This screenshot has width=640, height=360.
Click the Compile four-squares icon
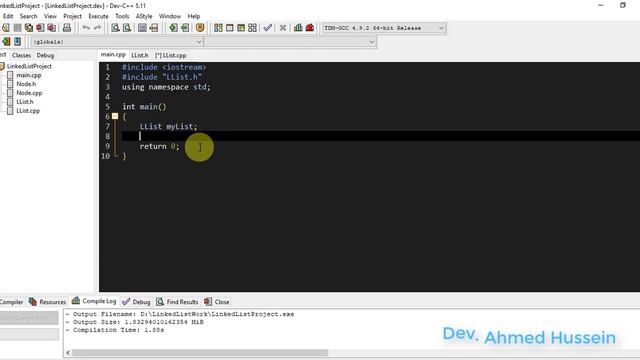coord(218,28)
